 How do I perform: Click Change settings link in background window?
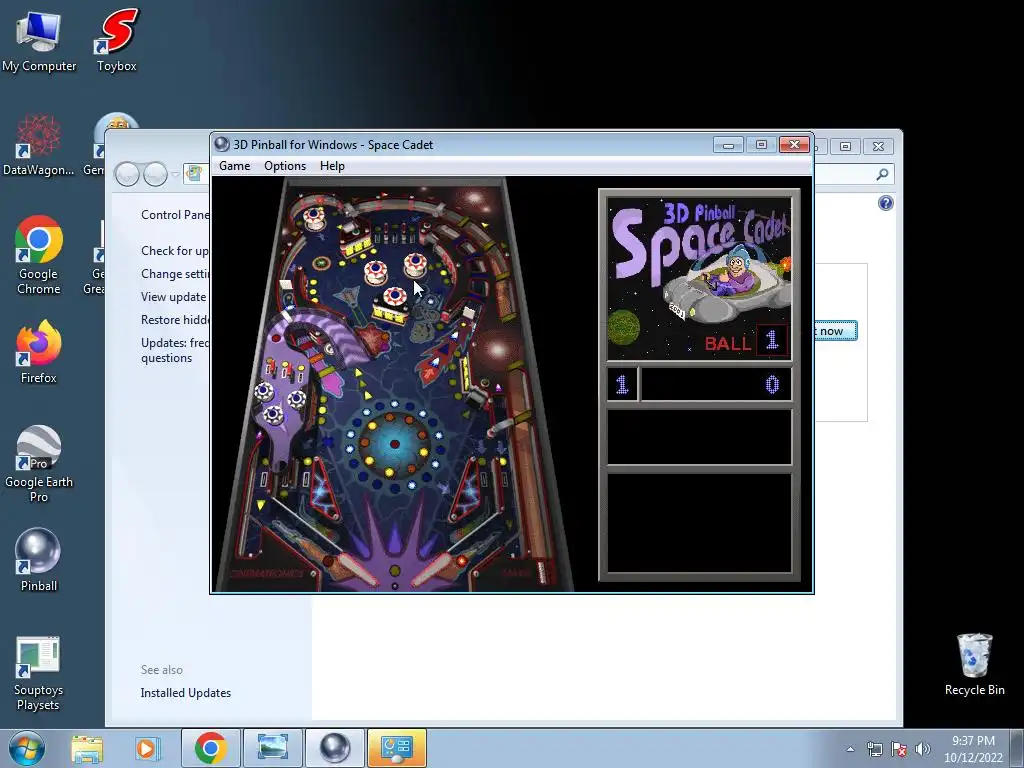tap(175, 274)
